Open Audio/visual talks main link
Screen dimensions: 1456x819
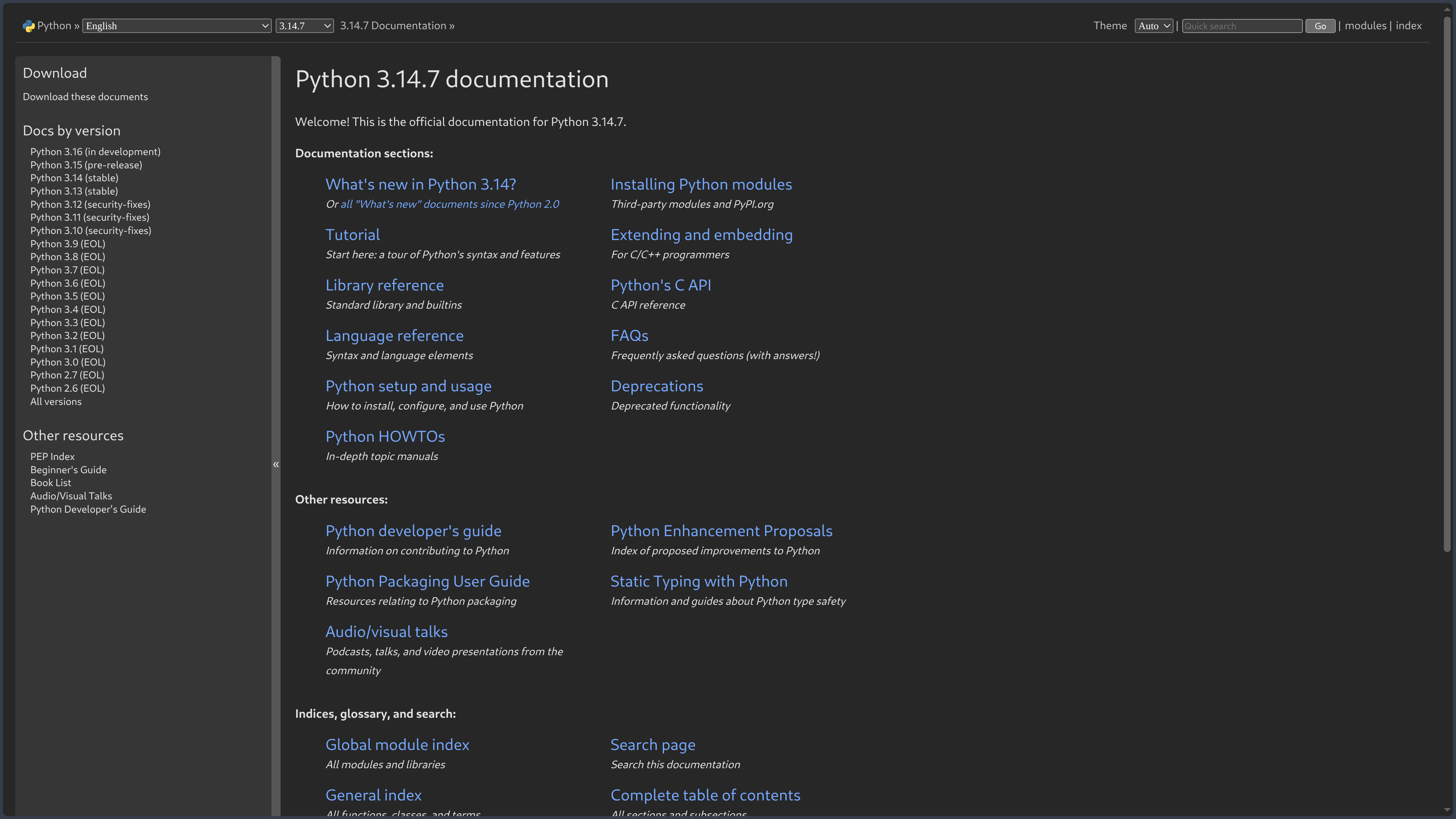tap(387, 631)
